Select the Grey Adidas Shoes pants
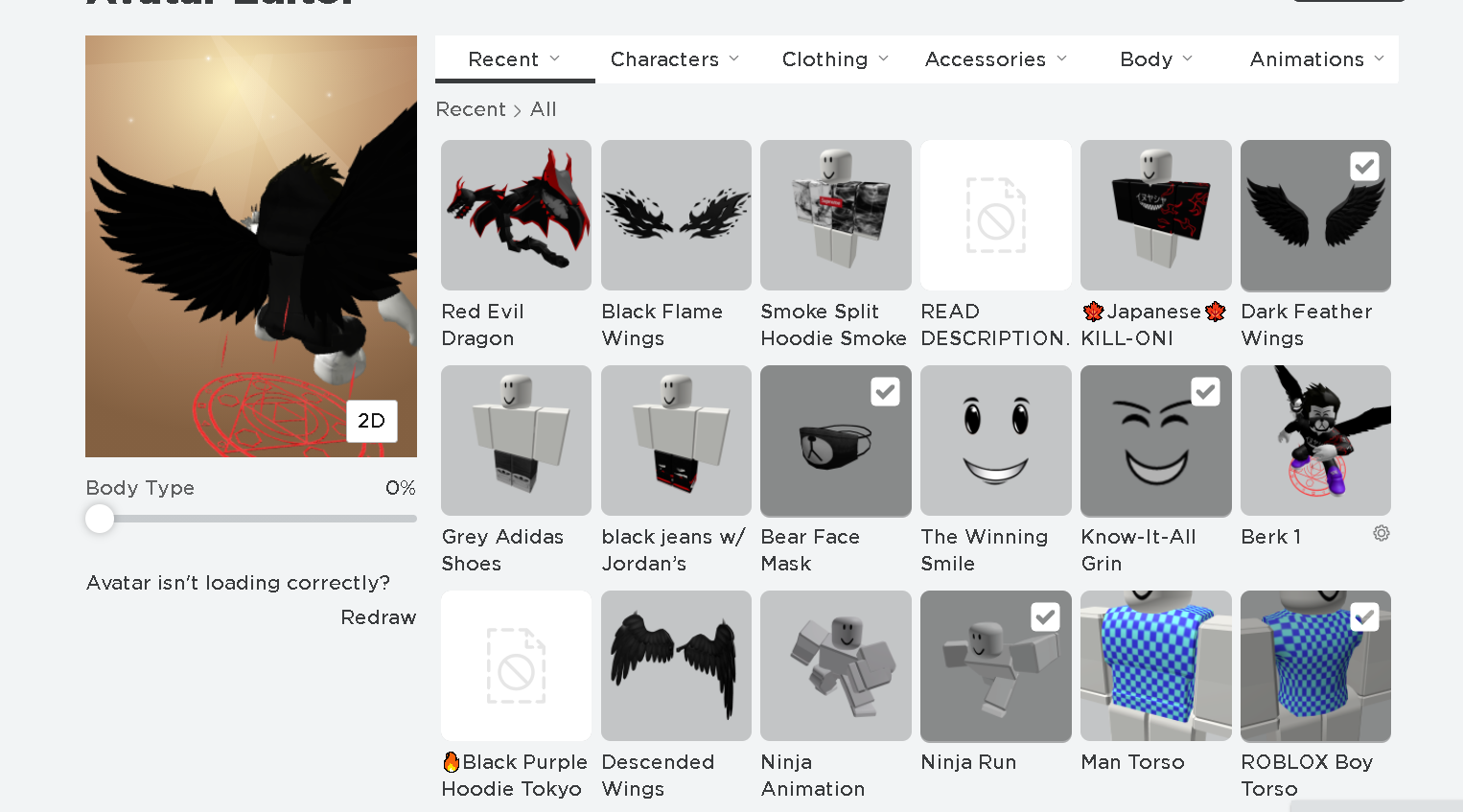Image resolution: width=1463 pixels, height=812 pixels. point(516,441)
